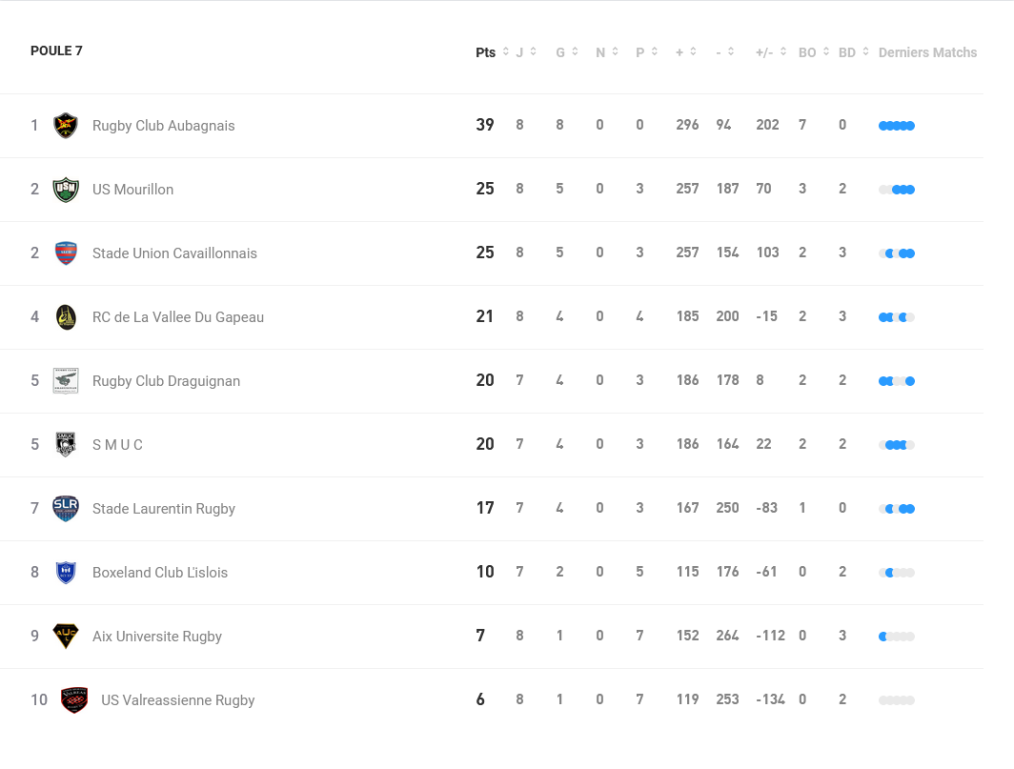Sort by BD defensive bonus column
The width and height of the screenshot is (1014, 769).
[x=854, y=53]
